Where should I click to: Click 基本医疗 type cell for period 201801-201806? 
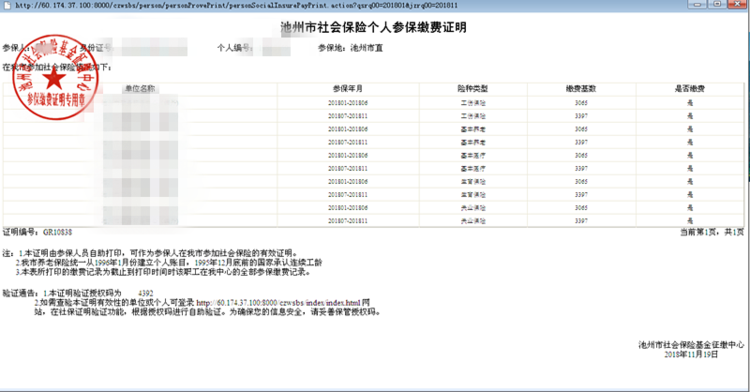(x=473, y=155)
